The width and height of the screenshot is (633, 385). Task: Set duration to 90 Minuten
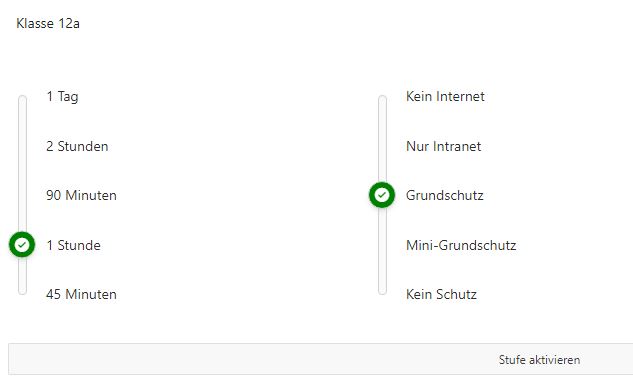point(81,195)
